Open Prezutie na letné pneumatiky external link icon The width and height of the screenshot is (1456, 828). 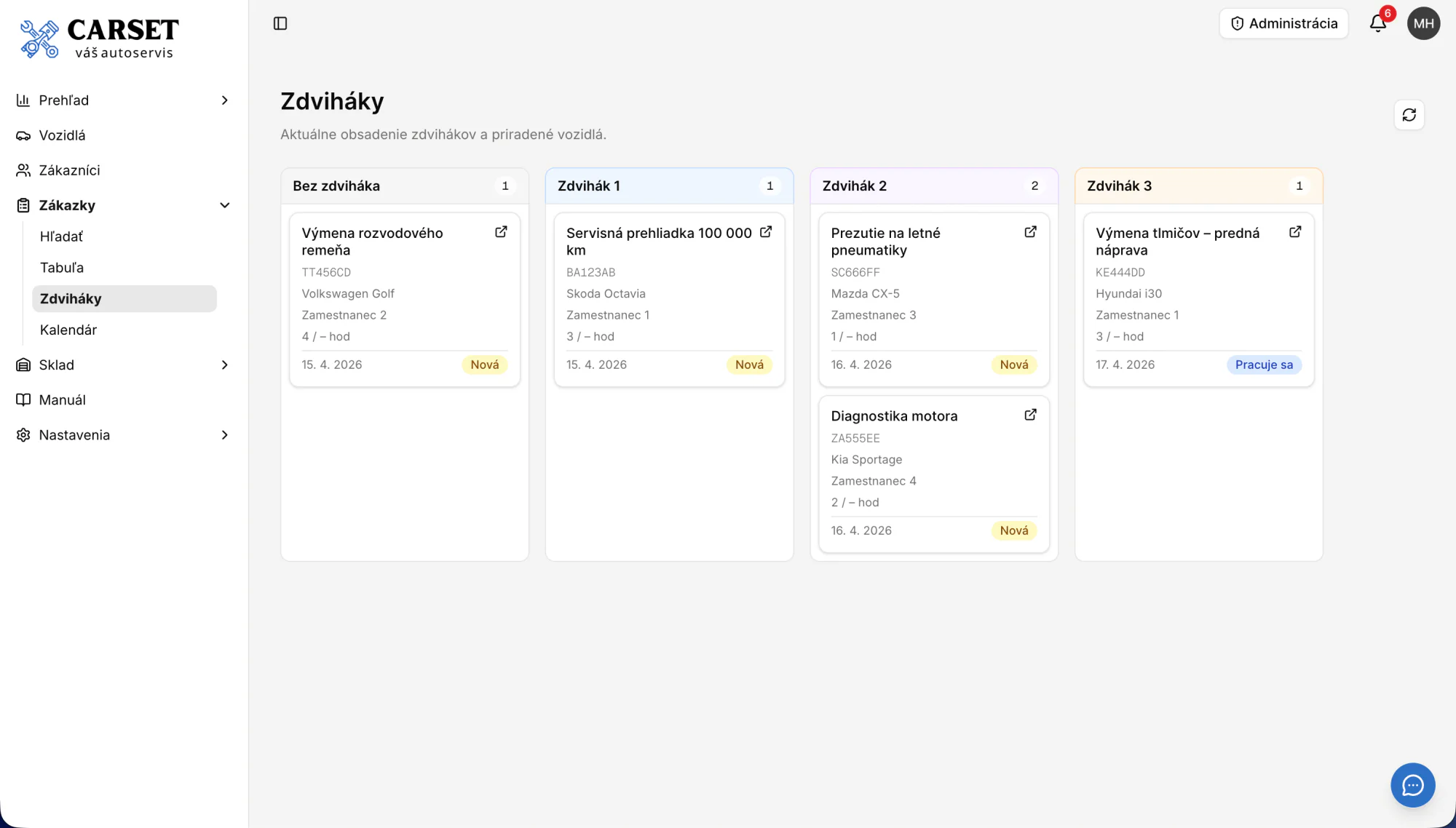tap(1030, 231)
